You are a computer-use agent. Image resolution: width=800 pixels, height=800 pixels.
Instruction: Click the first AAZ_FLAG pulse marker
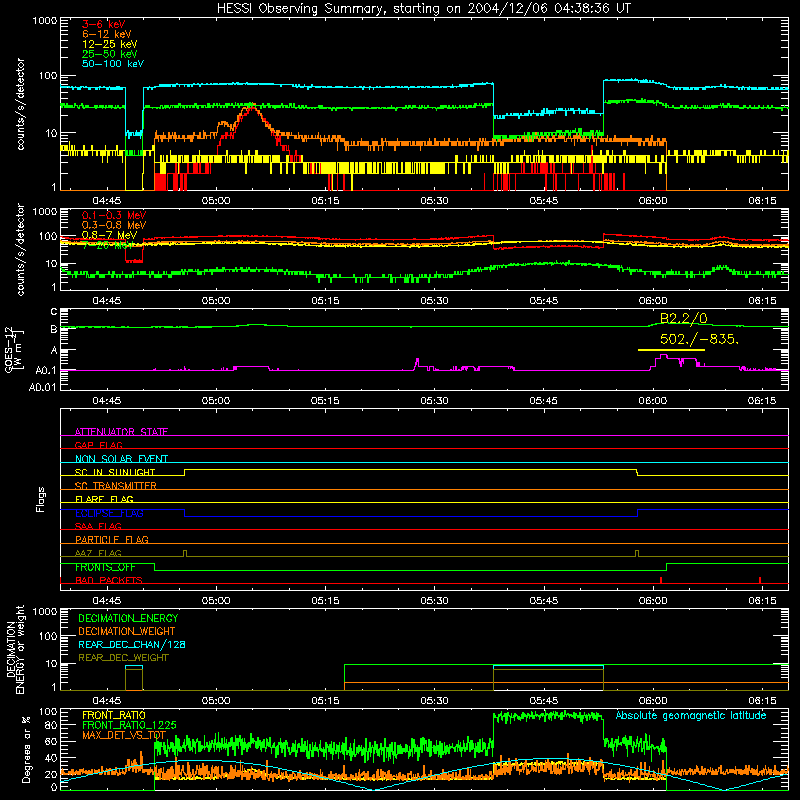point(185,554)
